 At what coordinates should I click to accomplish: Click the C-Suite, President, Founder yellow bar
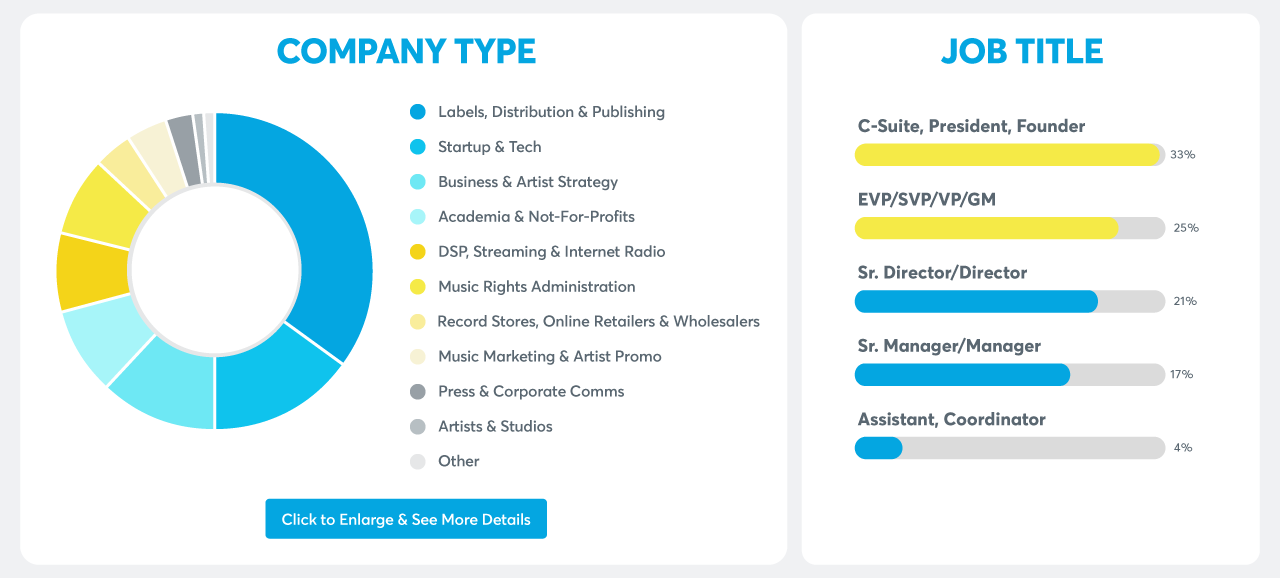tap(1008, 155)
